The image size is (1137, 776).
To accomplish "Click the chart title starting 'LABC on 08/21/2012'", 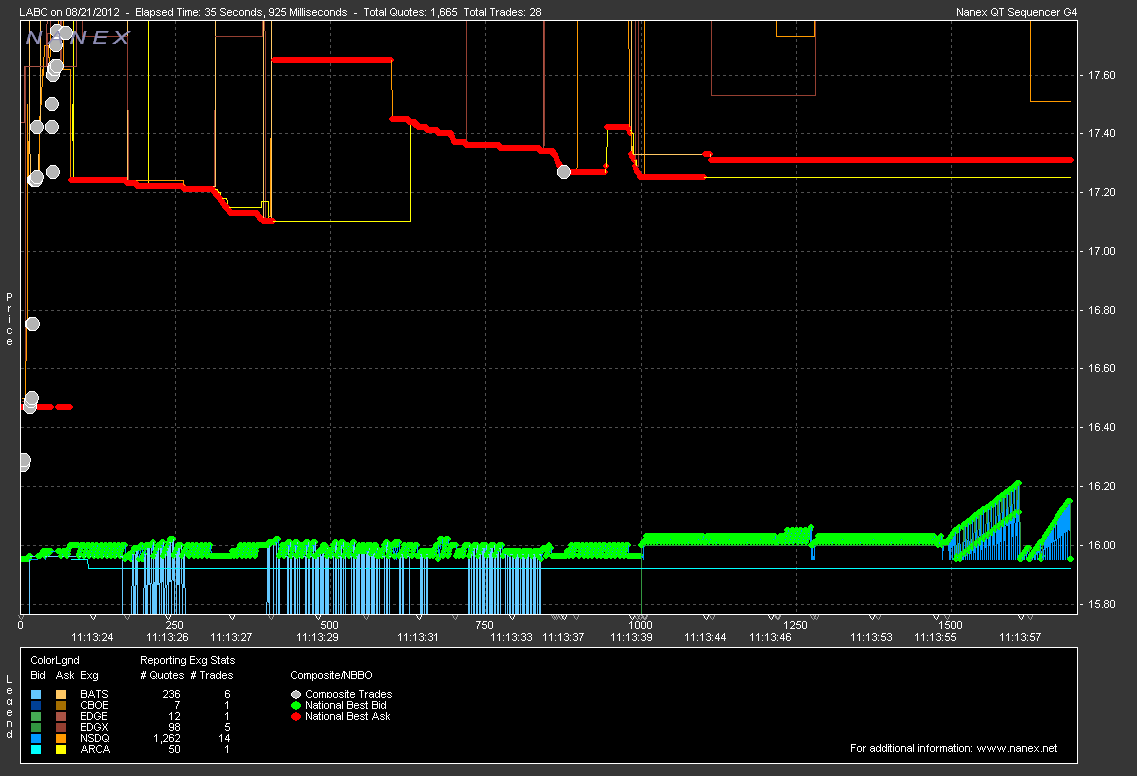I will click(280, 12).
